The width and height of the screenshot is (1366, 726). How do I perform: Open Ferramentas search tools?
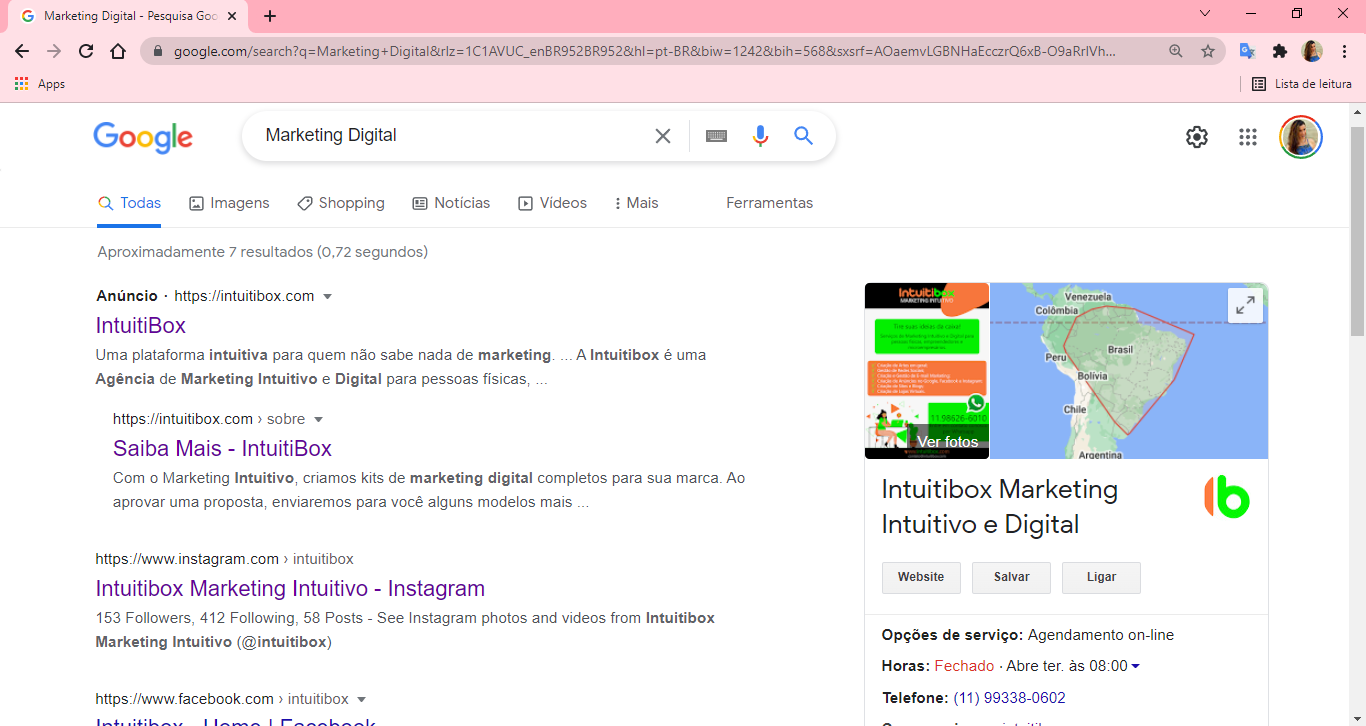(x=769, y=203)
